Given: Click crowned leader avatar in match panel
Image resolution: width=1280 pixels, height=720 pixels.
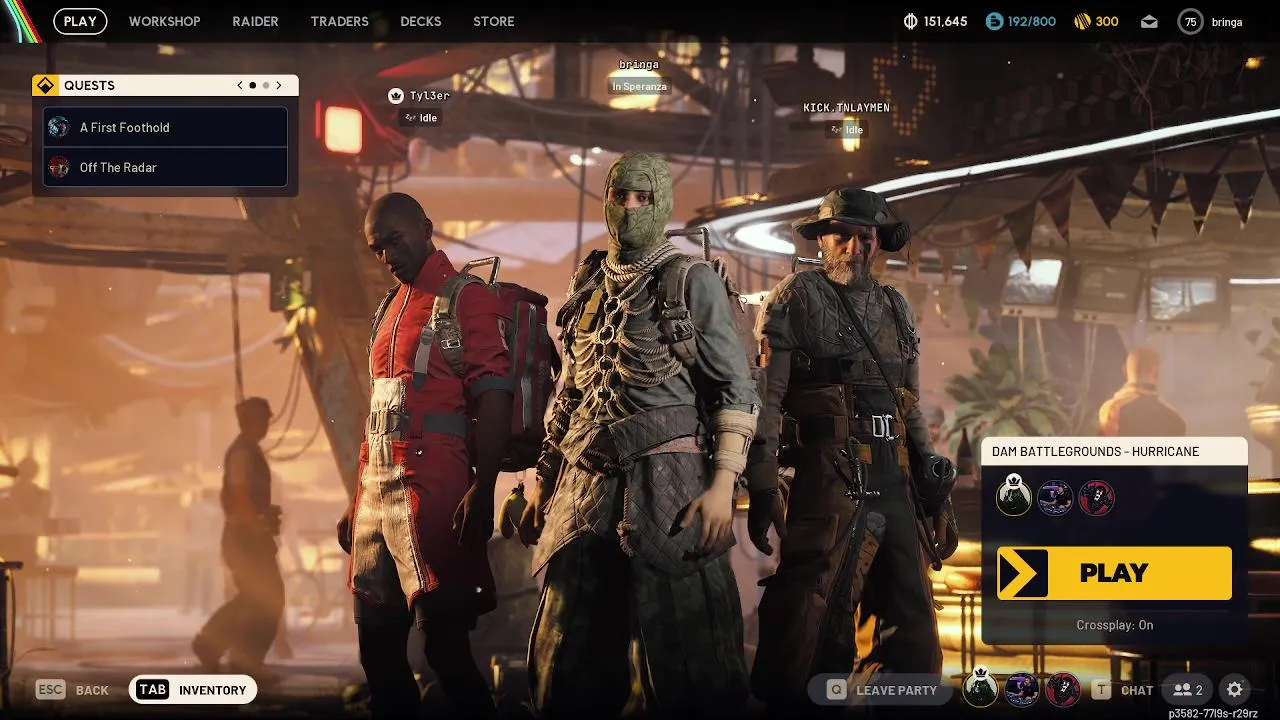Looking at the screenshot, I should tap(1013, 496).
